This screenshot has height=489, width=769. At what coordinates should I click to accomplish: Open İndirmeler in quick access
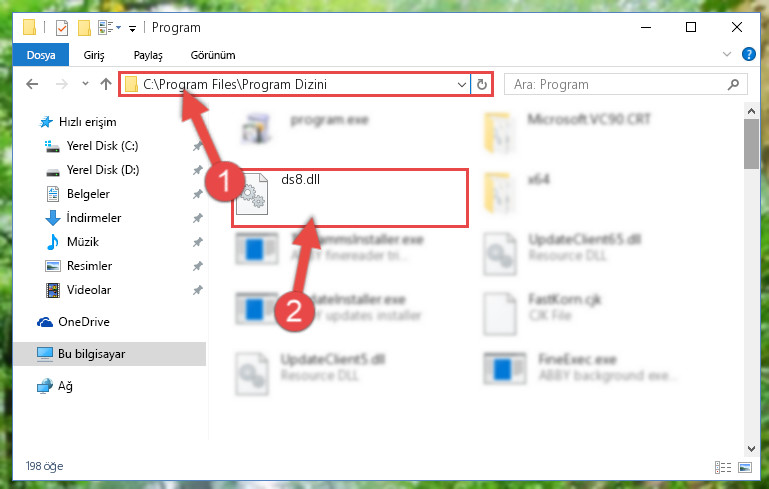tap(94, 218)
